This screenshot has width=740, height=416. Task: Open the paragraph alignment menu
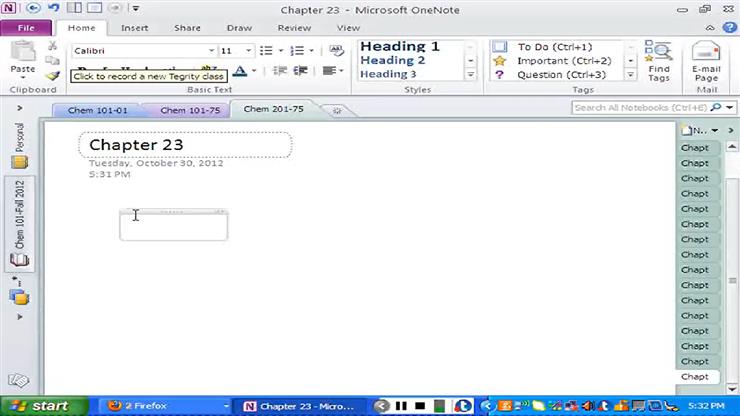(332, 71)
